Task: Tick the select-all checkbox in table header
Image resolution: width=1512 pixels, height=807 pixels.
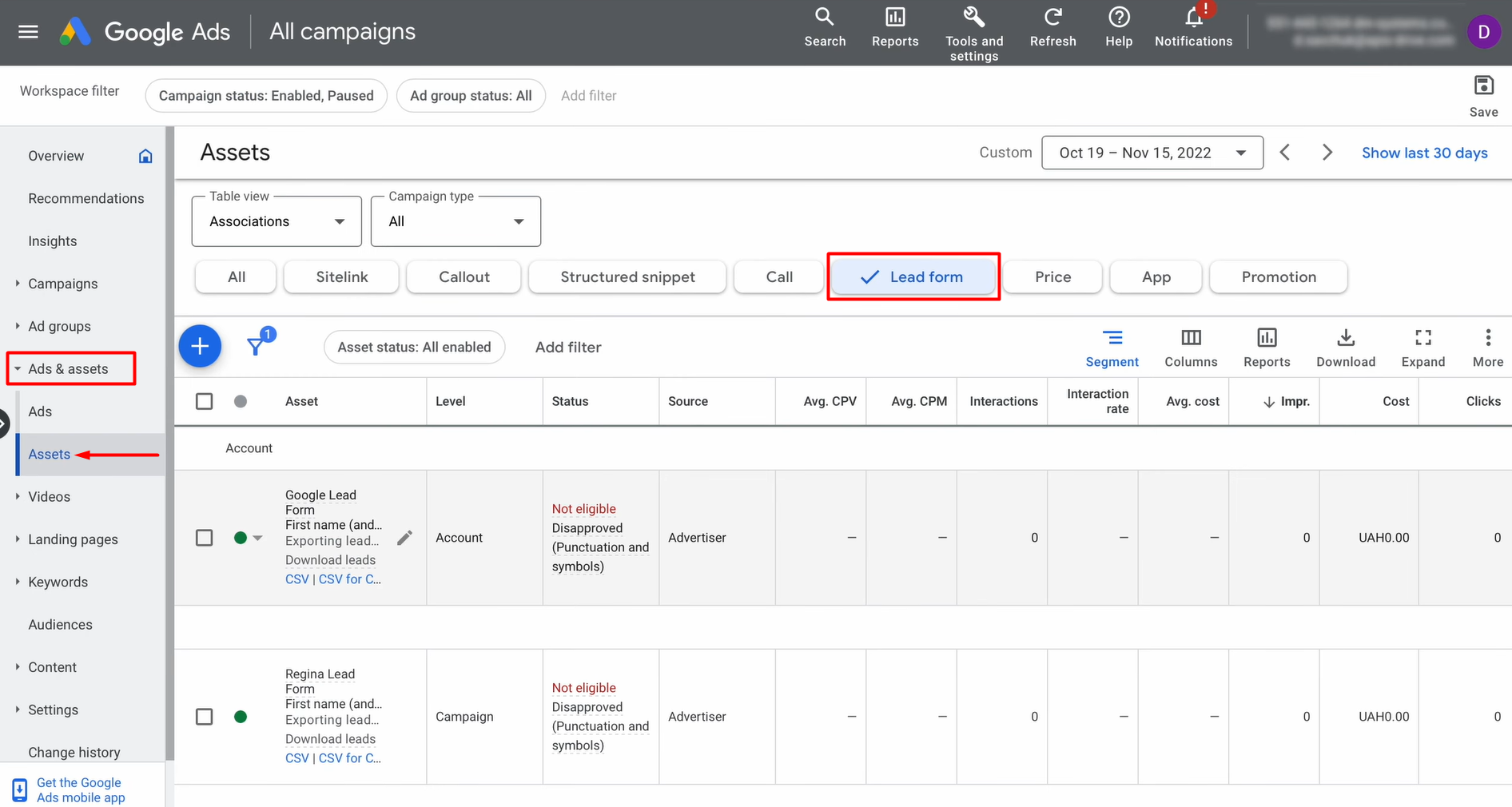Action: coord(205,401)
